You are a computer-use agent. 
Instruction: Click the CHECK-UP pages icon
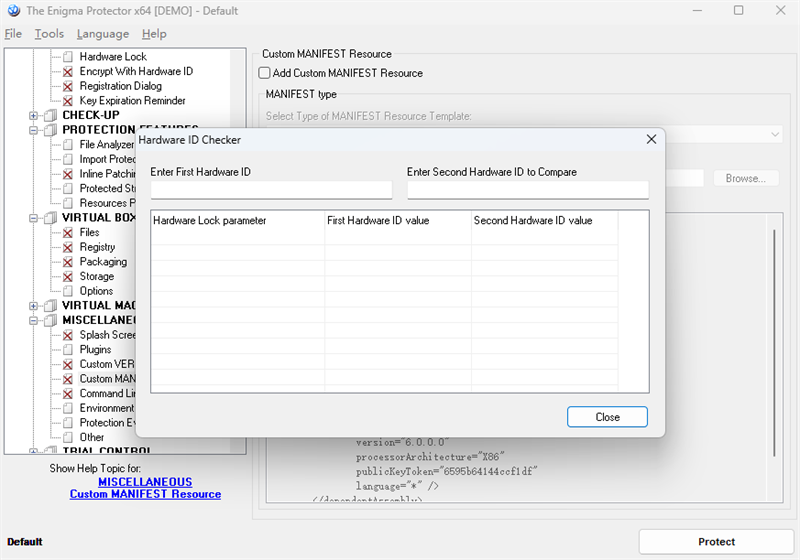tap(51, 115)
